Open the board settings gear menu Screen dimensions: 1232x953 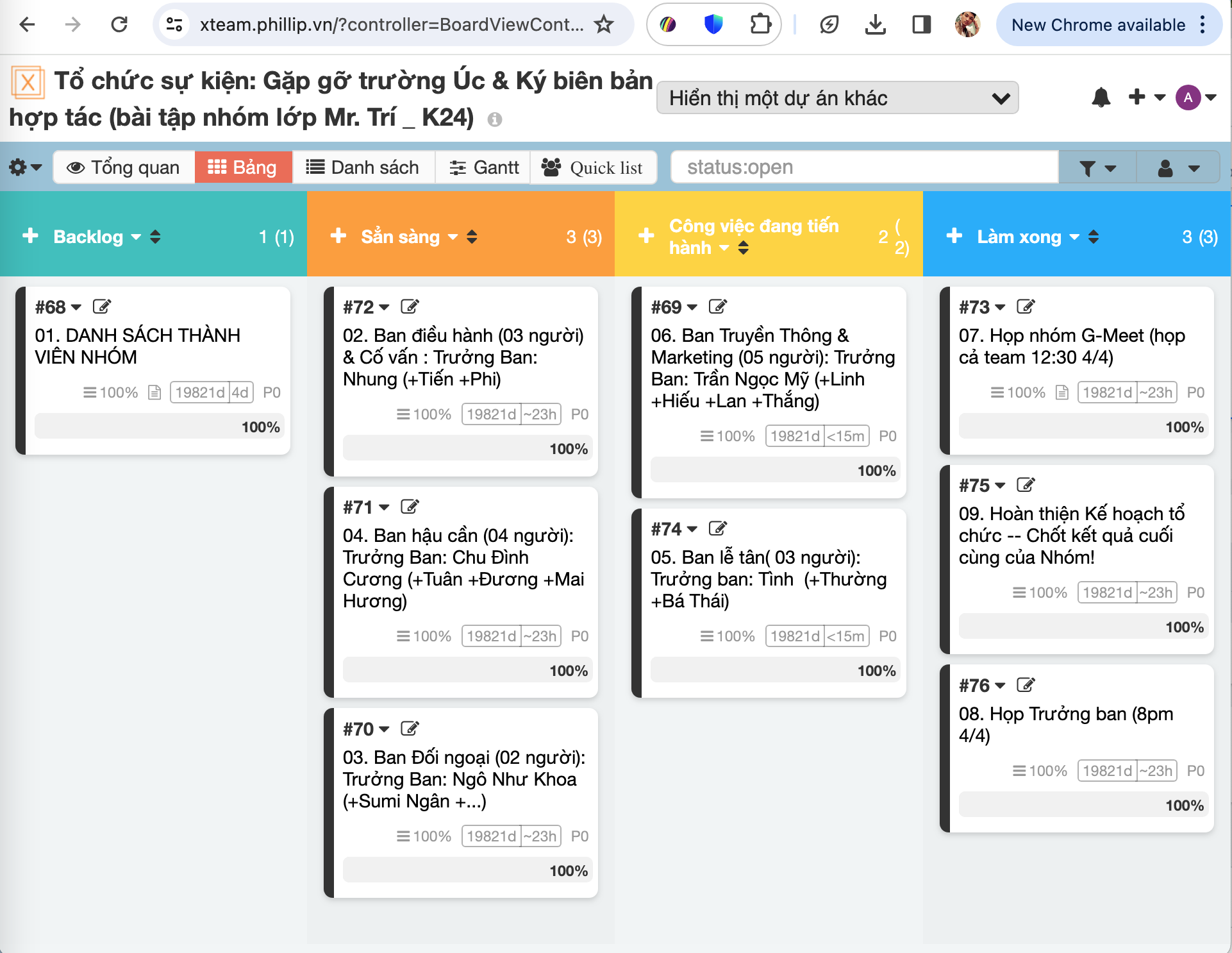point(25,167)
